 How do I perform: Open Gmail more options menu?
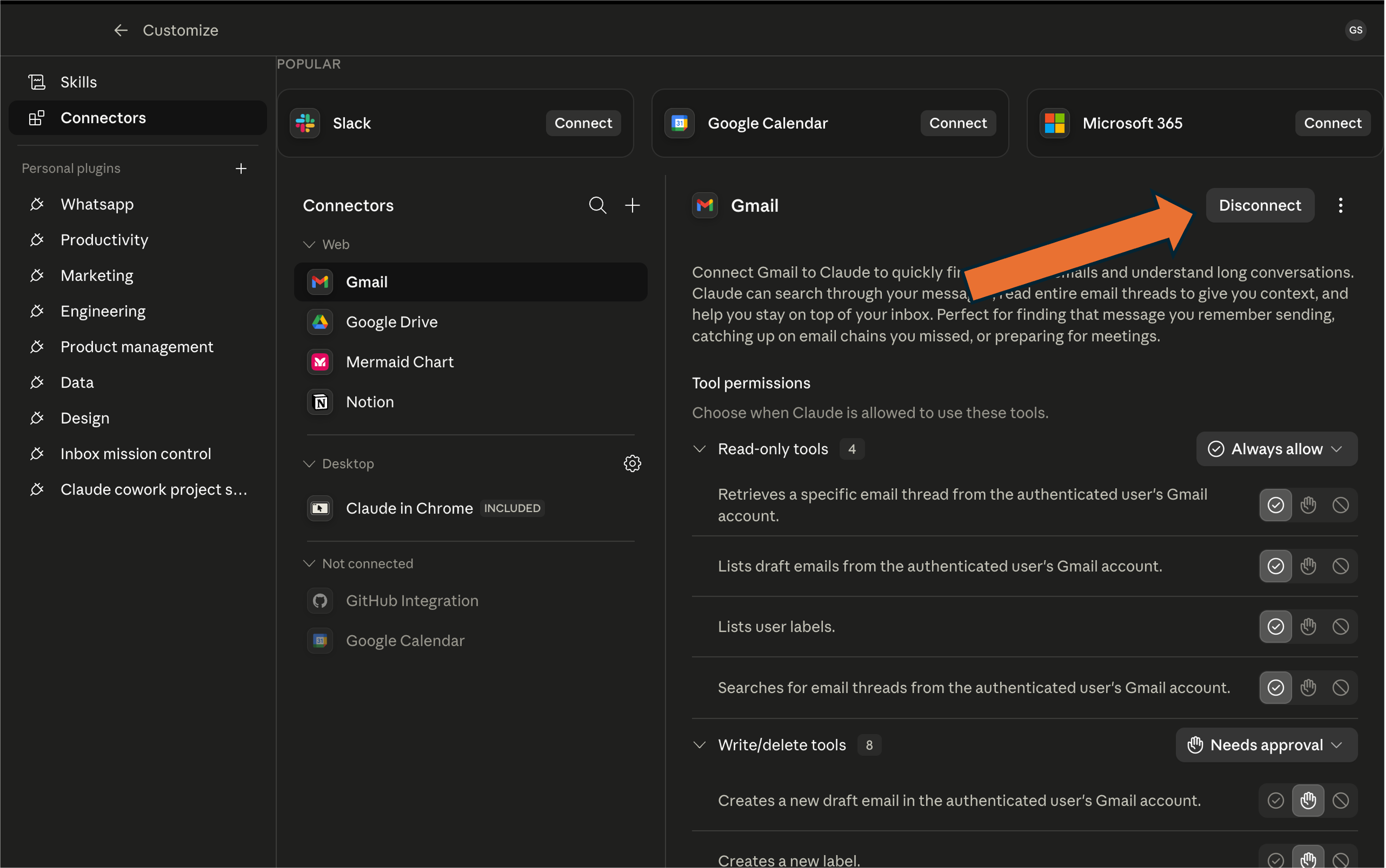coord(1341,205)
